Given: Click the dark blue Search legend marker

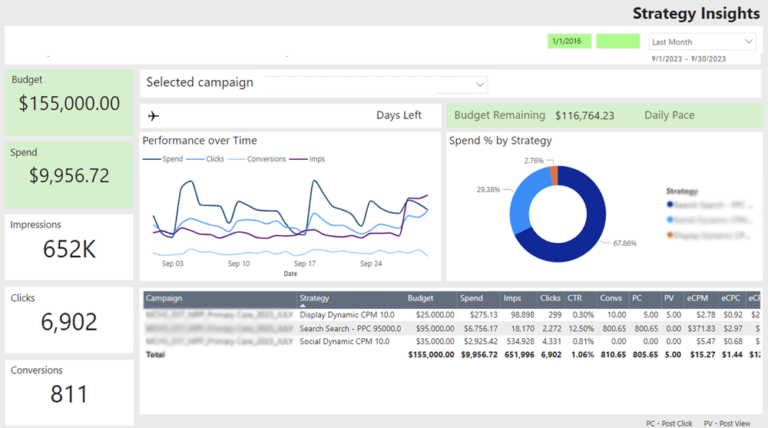Looking at the screenshot, I should tap(670, 204).
